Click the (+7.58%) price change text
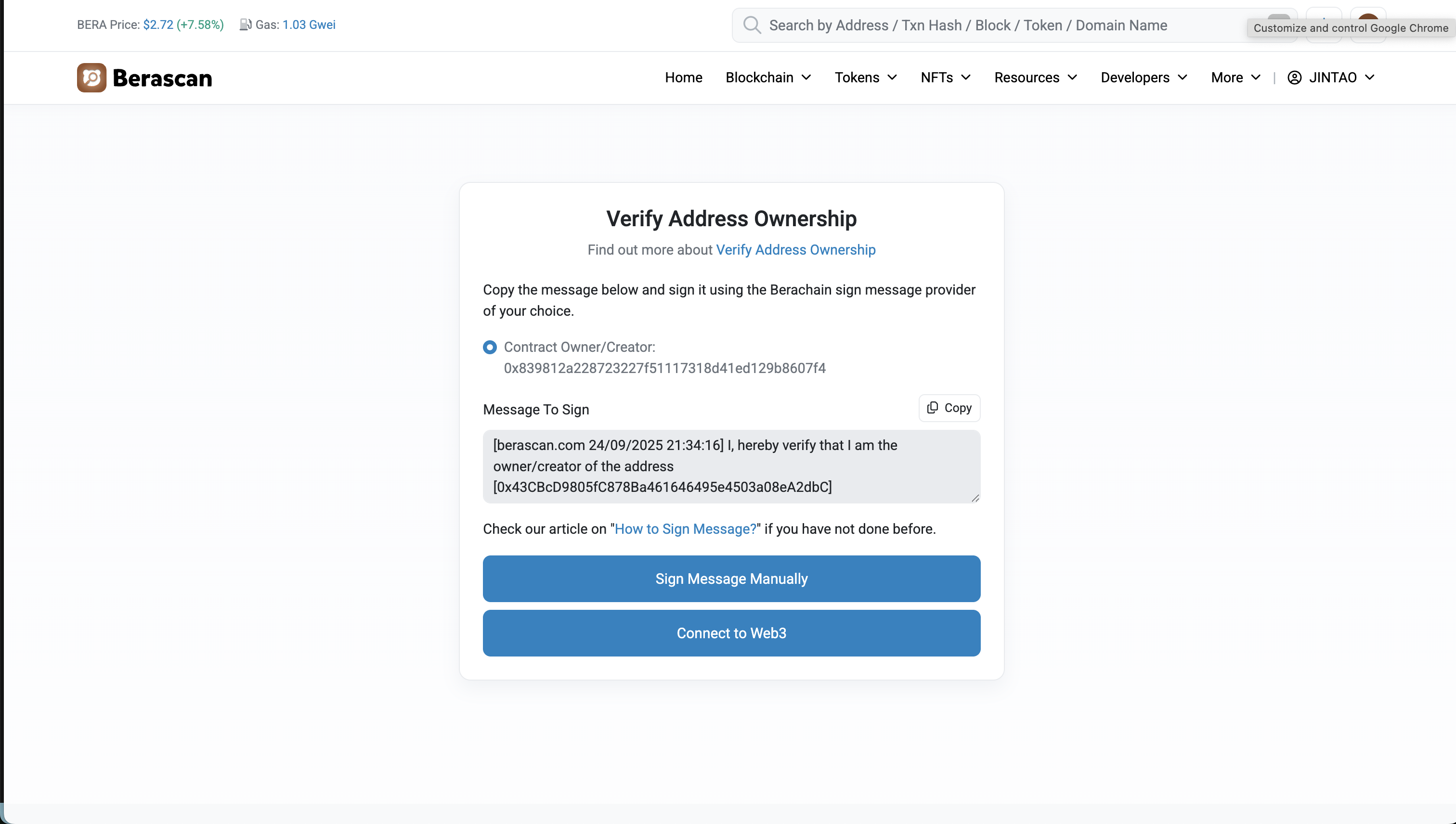Screen dimensions: 1456x824 tap(200, 25)
